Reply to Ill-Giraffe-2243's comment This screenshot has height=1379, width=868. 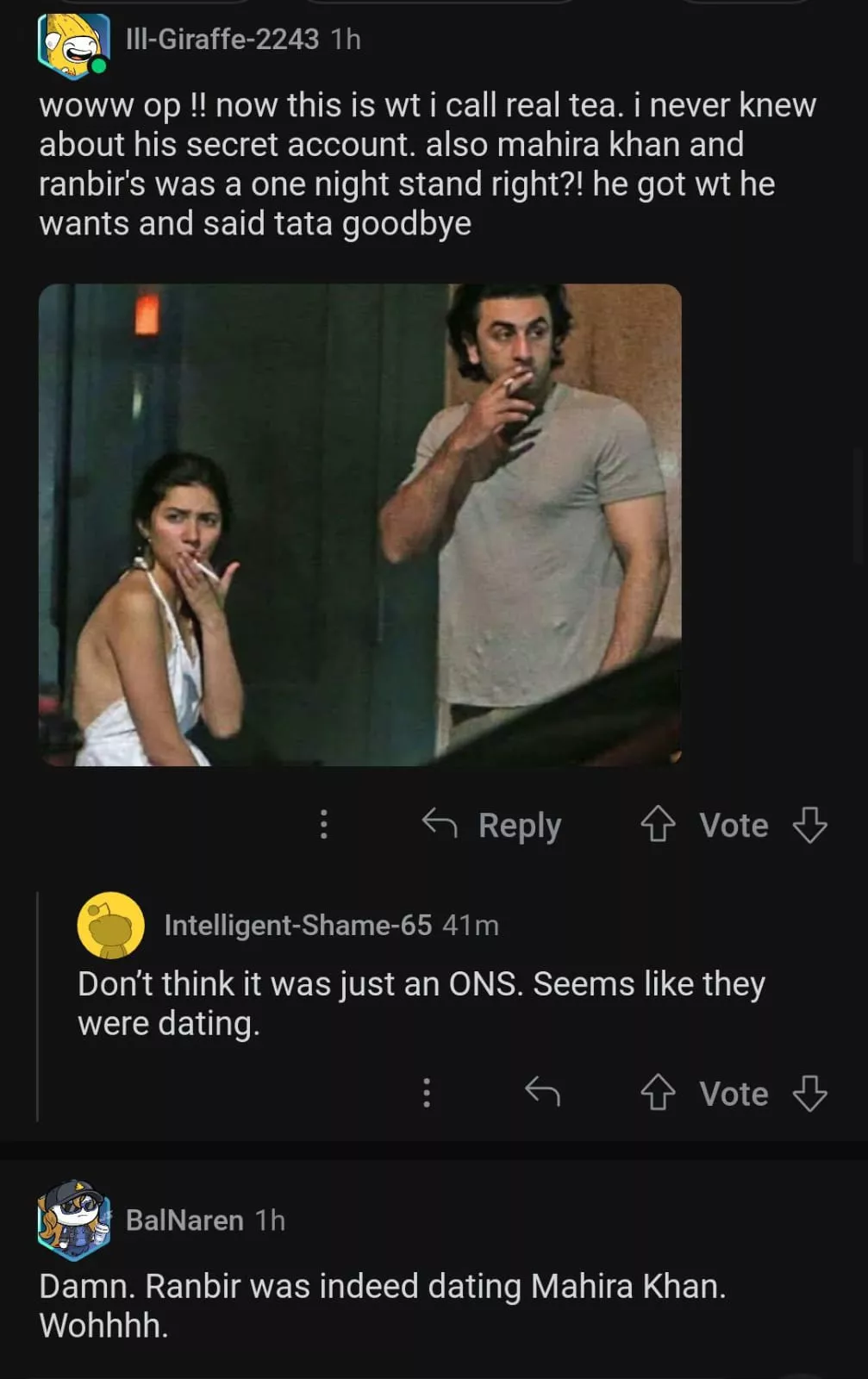[492, 825]
